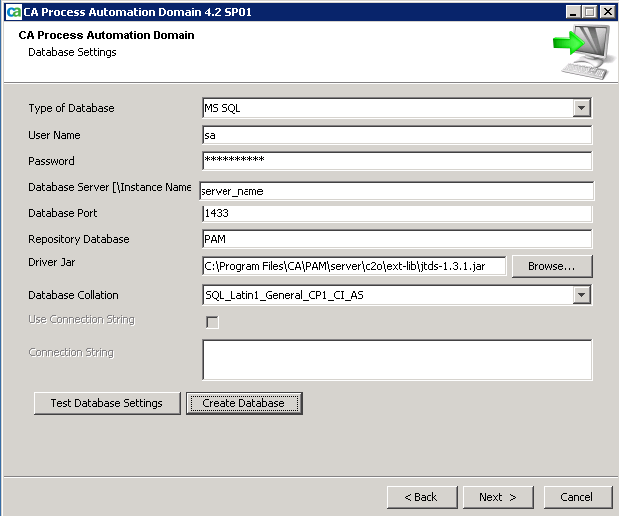Go Back to the previous step
This screenshot has width=619, height=516.
click(x=420, y=497)
